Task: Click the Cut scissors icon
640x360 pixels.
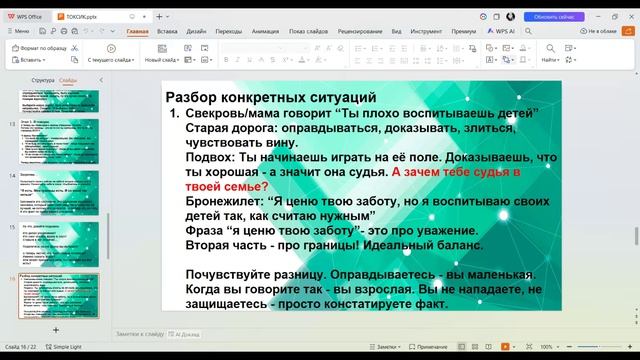Action: tap(74, 48)
